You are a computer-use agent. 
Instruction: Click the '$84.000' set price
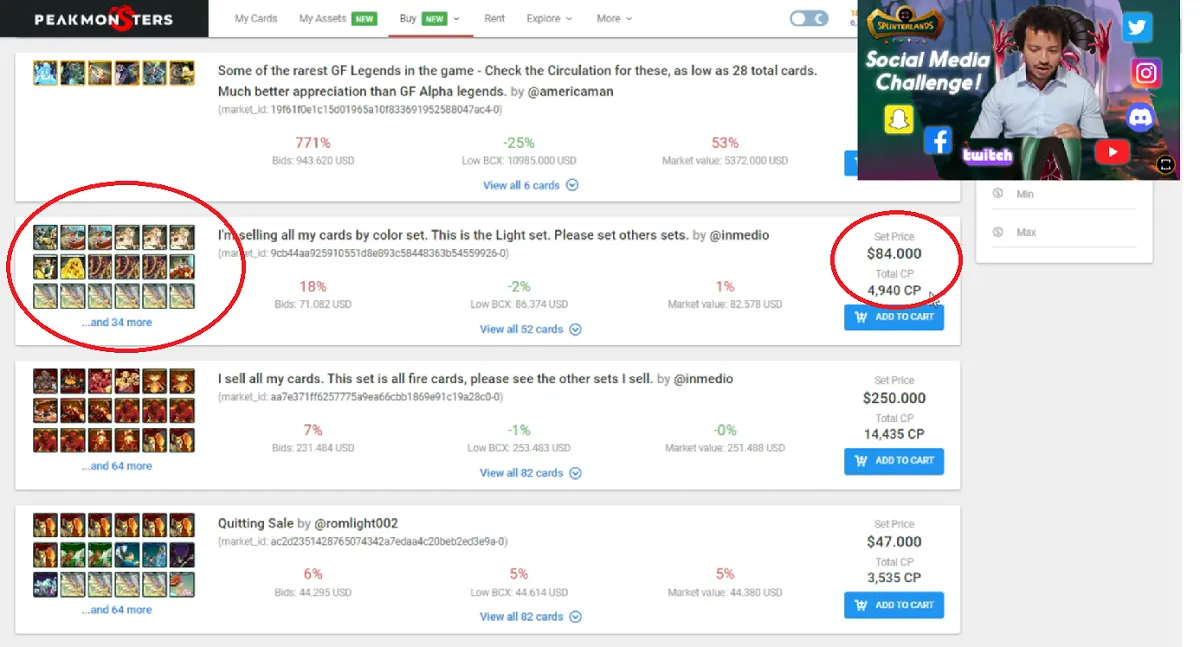[x=894, y=254]
